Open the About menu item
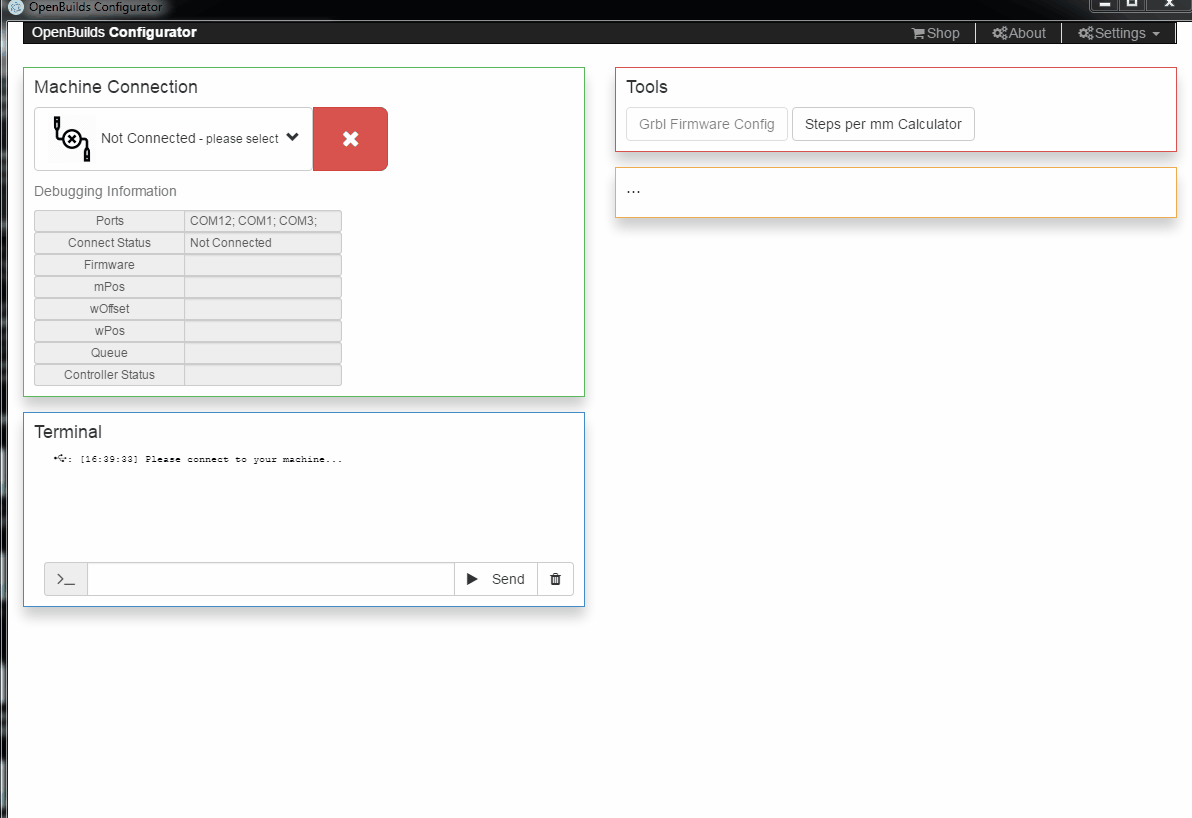The width and height of the screenshot is (1192, 818). coord(1018,32)
